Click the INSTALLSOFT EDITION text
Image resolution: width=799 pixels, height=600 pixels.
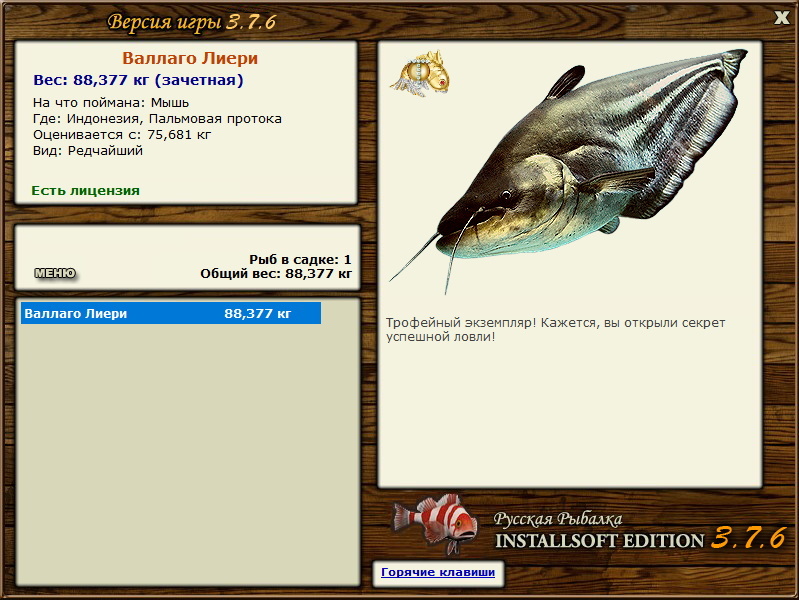pyautogui.click(x=600, y=541)
